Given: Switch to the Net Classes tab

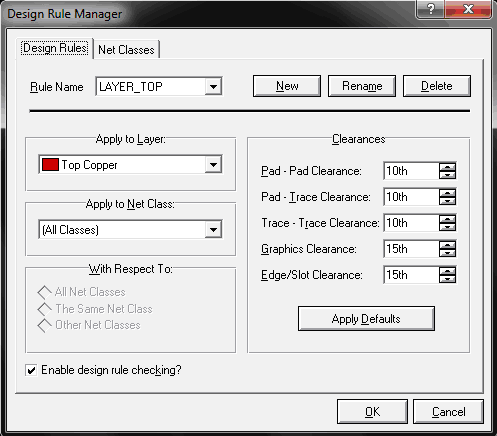Looking at the screenshot, I should point(126,50).
